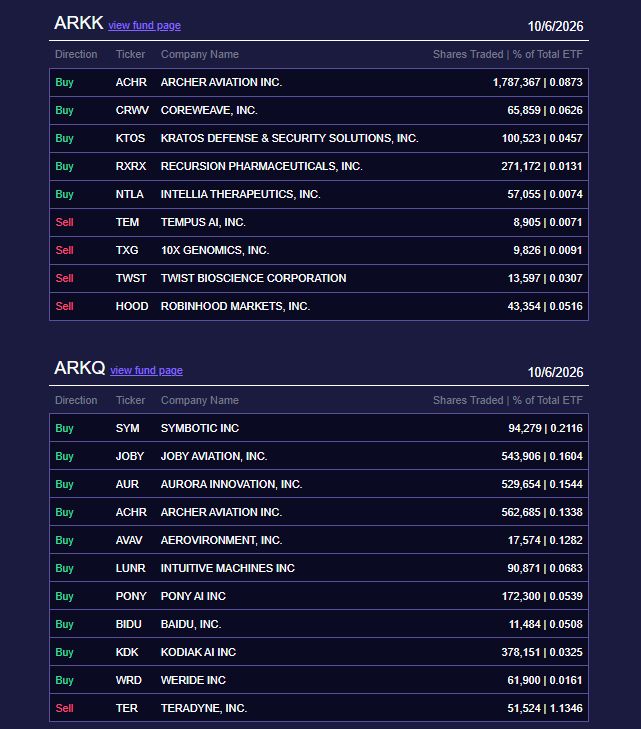
Task: Click shares value 562,685 | 0.1338
Action: click(x=542, y=512)
